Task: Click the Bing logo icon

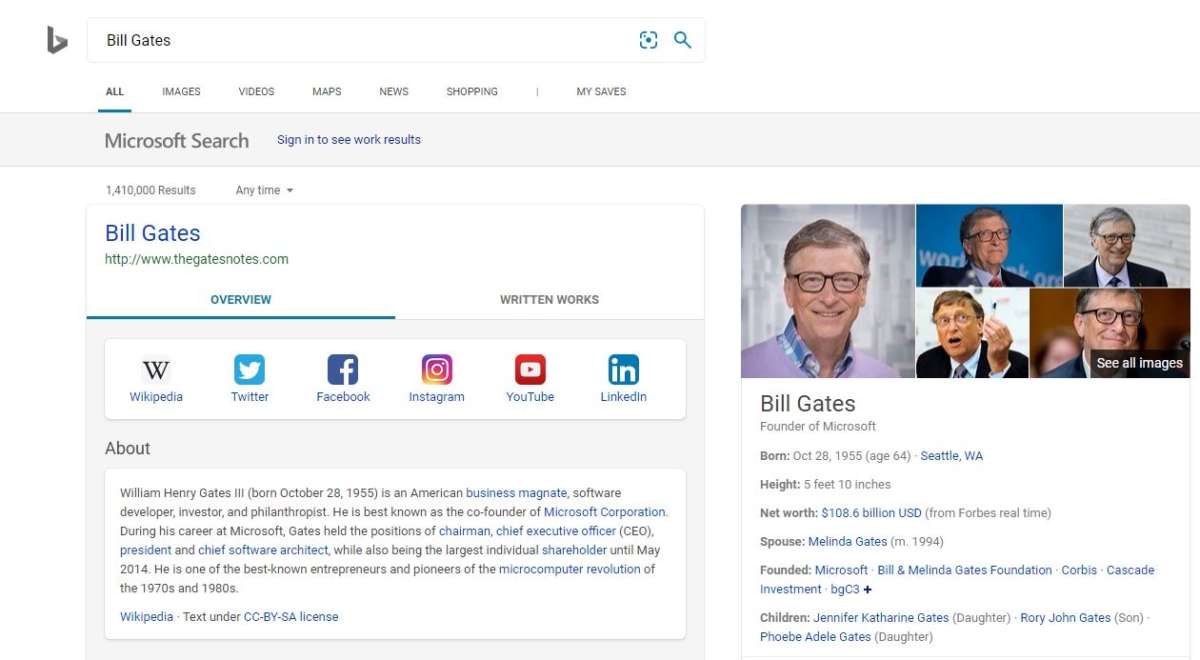Action: 57,40
